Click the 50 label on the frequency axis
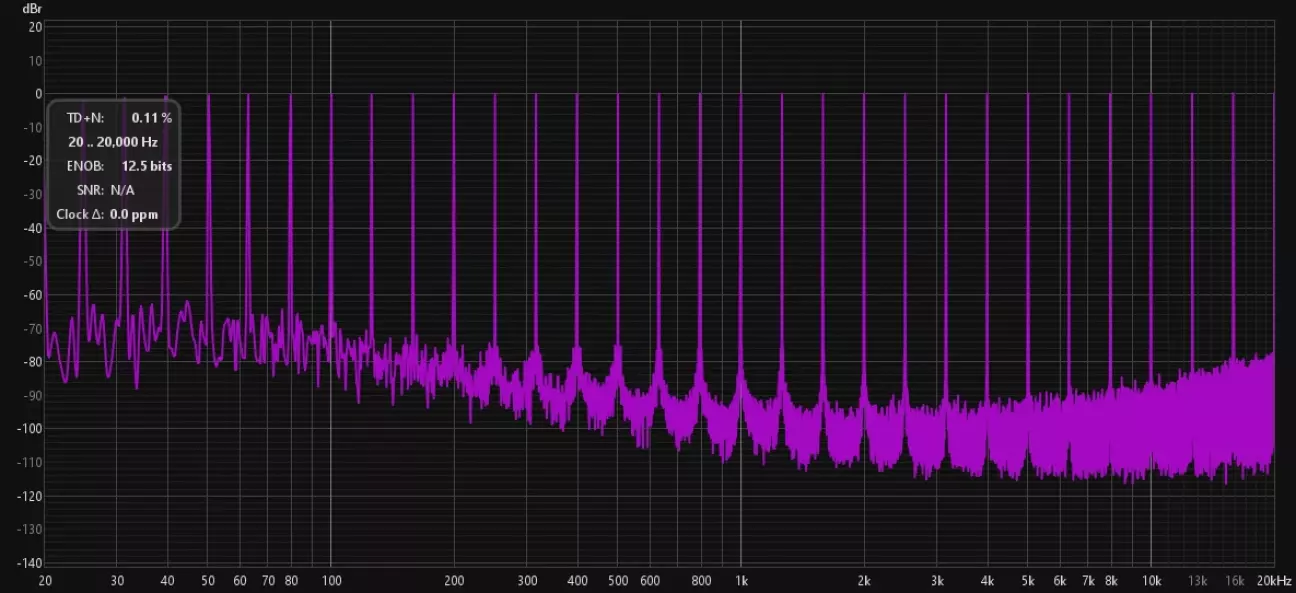The image size is (1296, 593). tap(208, 581)
